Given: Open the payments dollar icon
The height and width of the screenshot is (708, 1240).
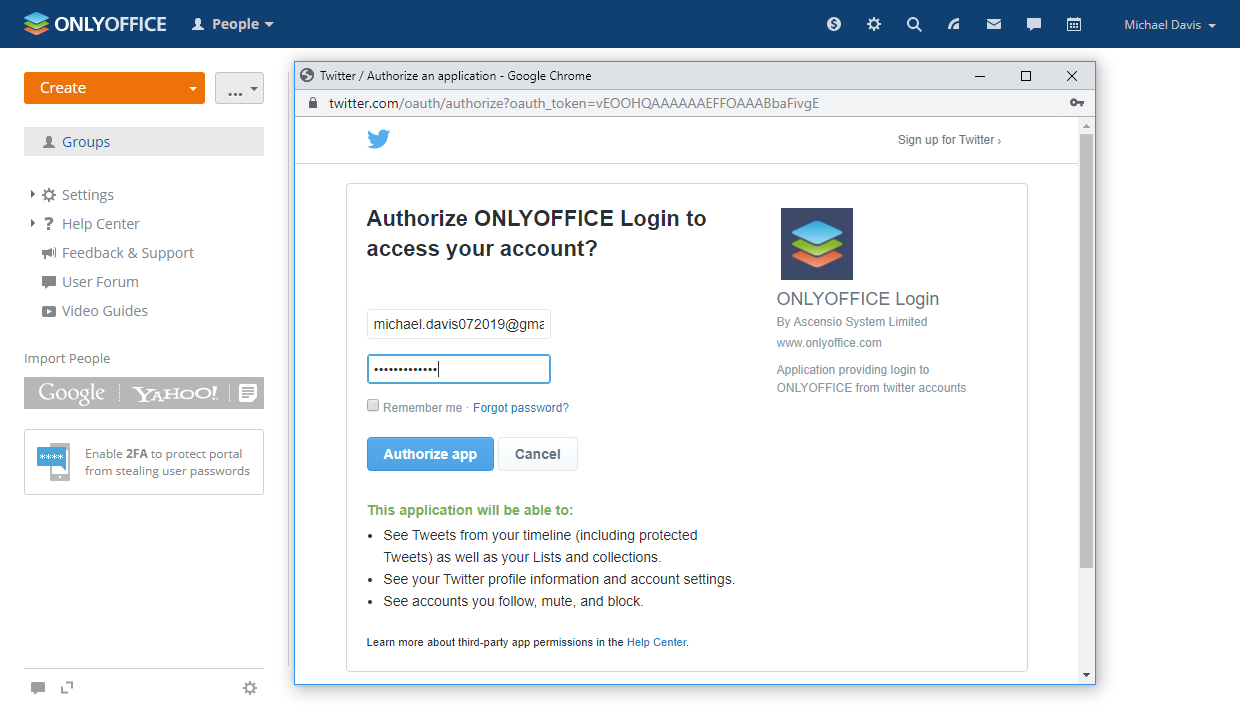Looking at the screenshot, I should (834, 24).
